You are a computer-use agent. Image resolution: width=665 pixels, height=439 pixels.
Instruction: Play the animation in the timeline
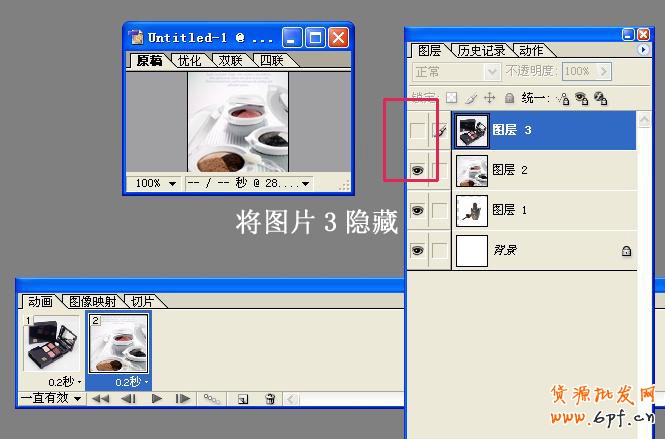pos(157,399)
